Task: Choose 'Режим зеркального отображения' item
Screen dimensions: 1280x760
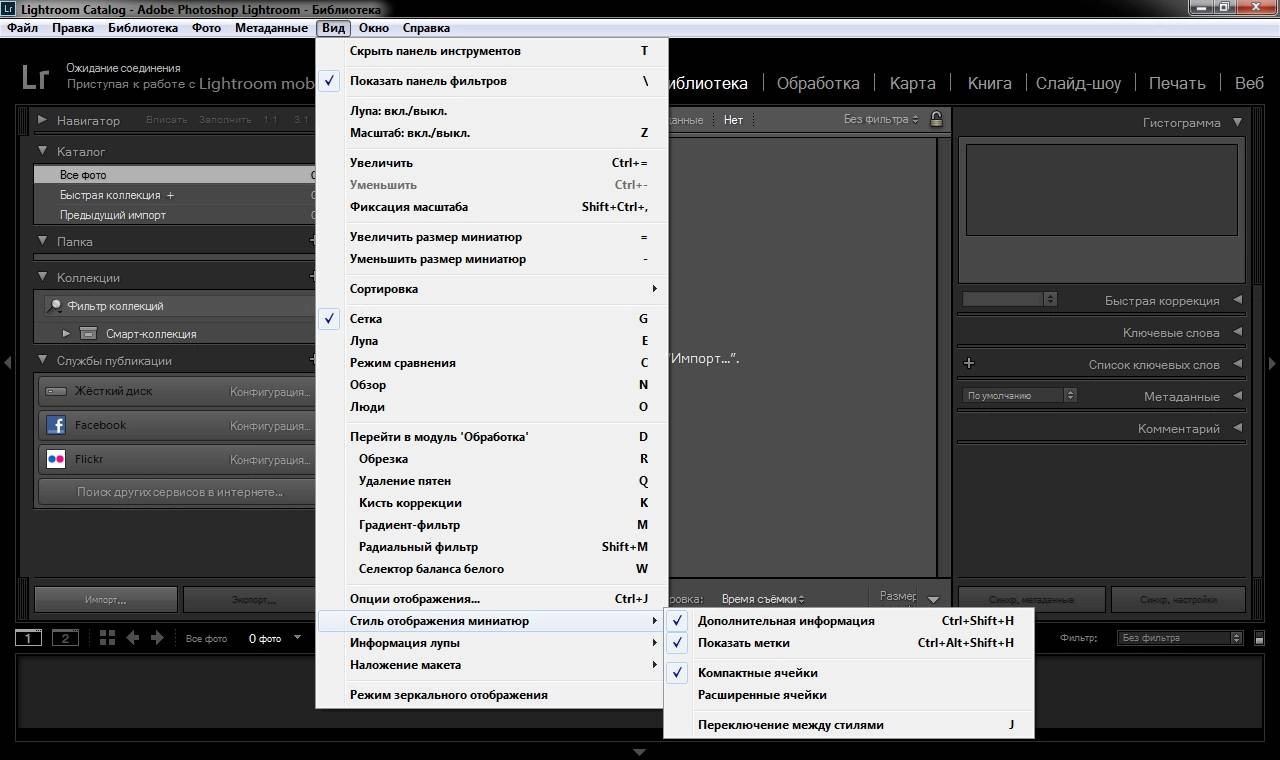Action: [492, 695]
